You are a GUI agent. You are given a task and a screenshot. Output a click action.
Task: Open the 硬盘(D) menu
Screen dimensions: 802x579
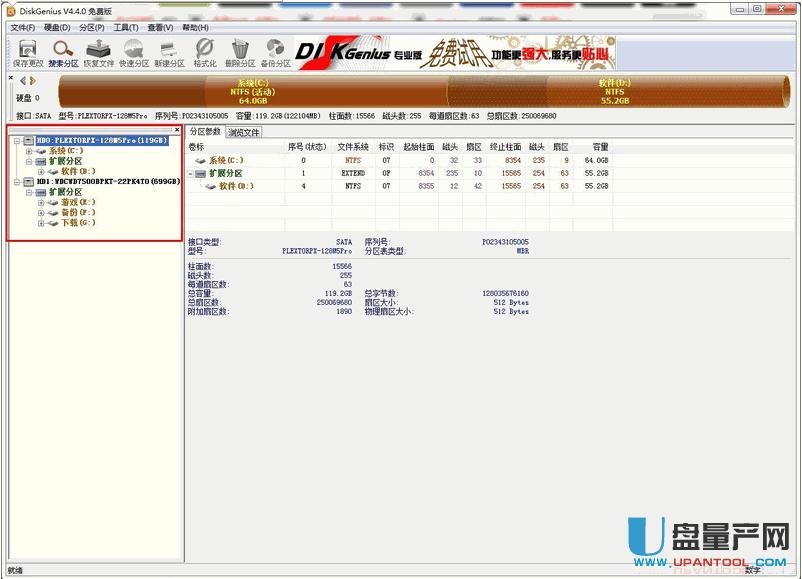pyautogui.click(x=55, y=27)
